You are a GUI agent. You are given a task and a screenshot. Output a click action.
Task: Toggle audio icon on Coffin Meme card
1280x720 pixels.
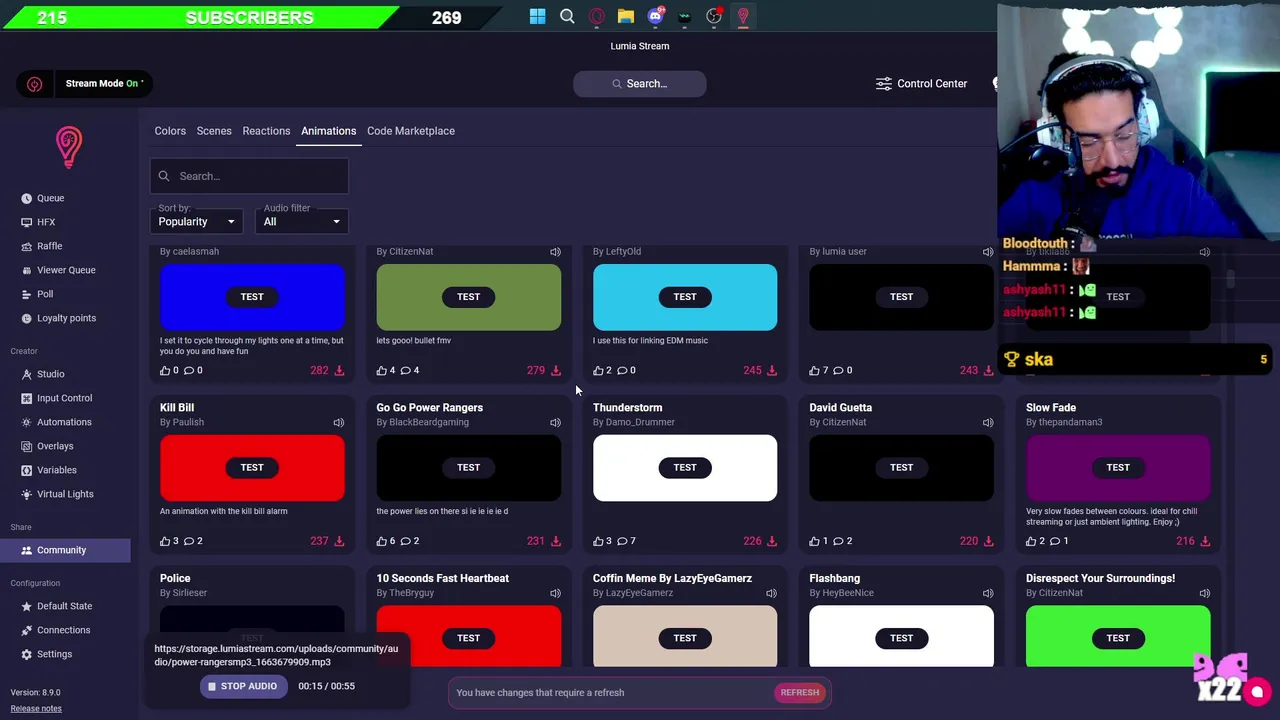[771, 593]
